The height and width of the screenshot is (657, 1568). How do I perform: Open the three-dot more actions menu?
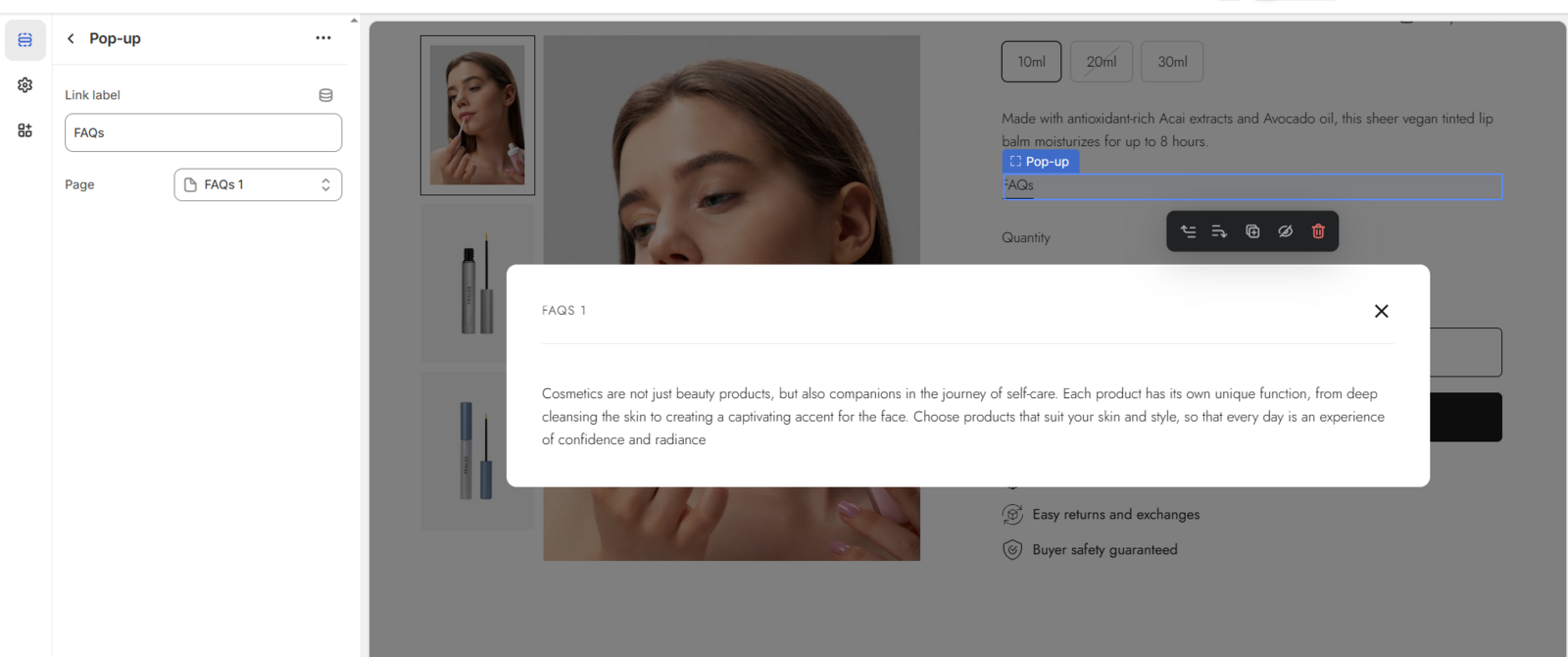click(323, 38)
